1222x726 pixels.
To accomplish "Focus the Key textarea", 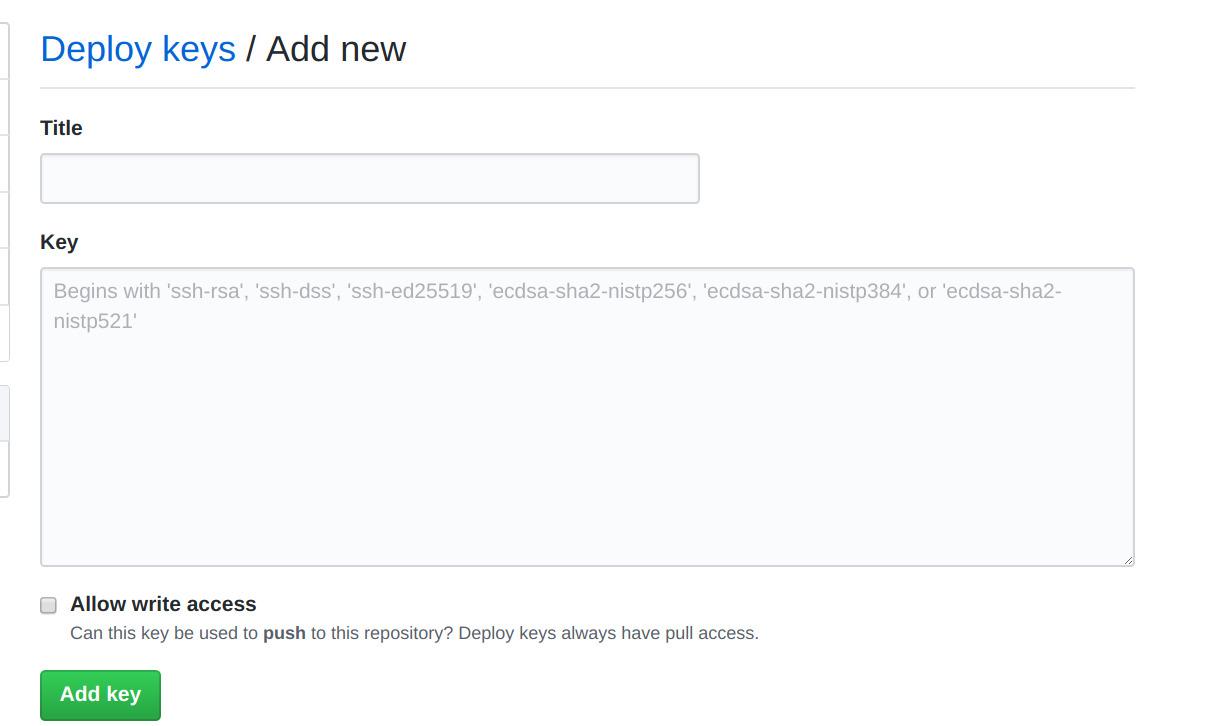I will coord(587,417).
